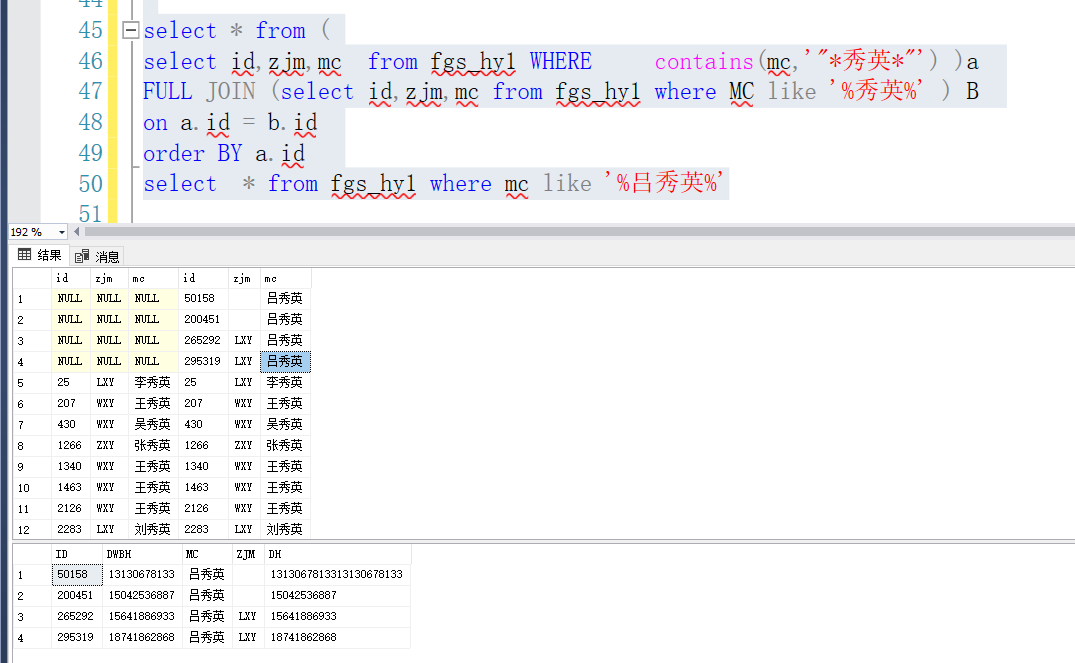Collapse the code block at line 45

(x=130, y=30)
